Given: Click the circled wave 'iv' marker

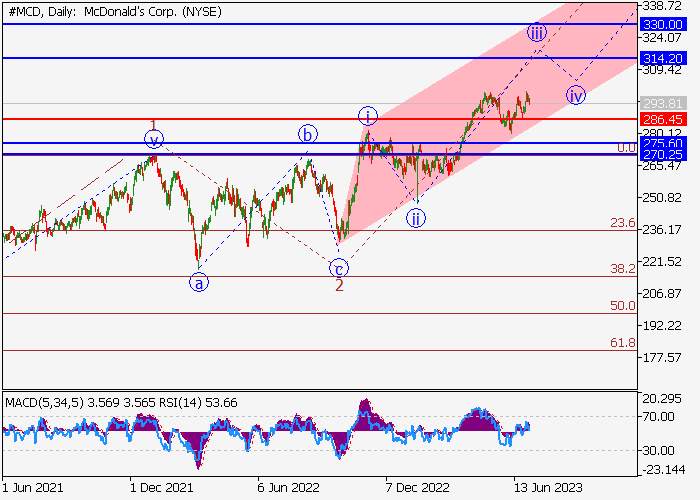Looking at the screenshot, I should click(575, 96).
